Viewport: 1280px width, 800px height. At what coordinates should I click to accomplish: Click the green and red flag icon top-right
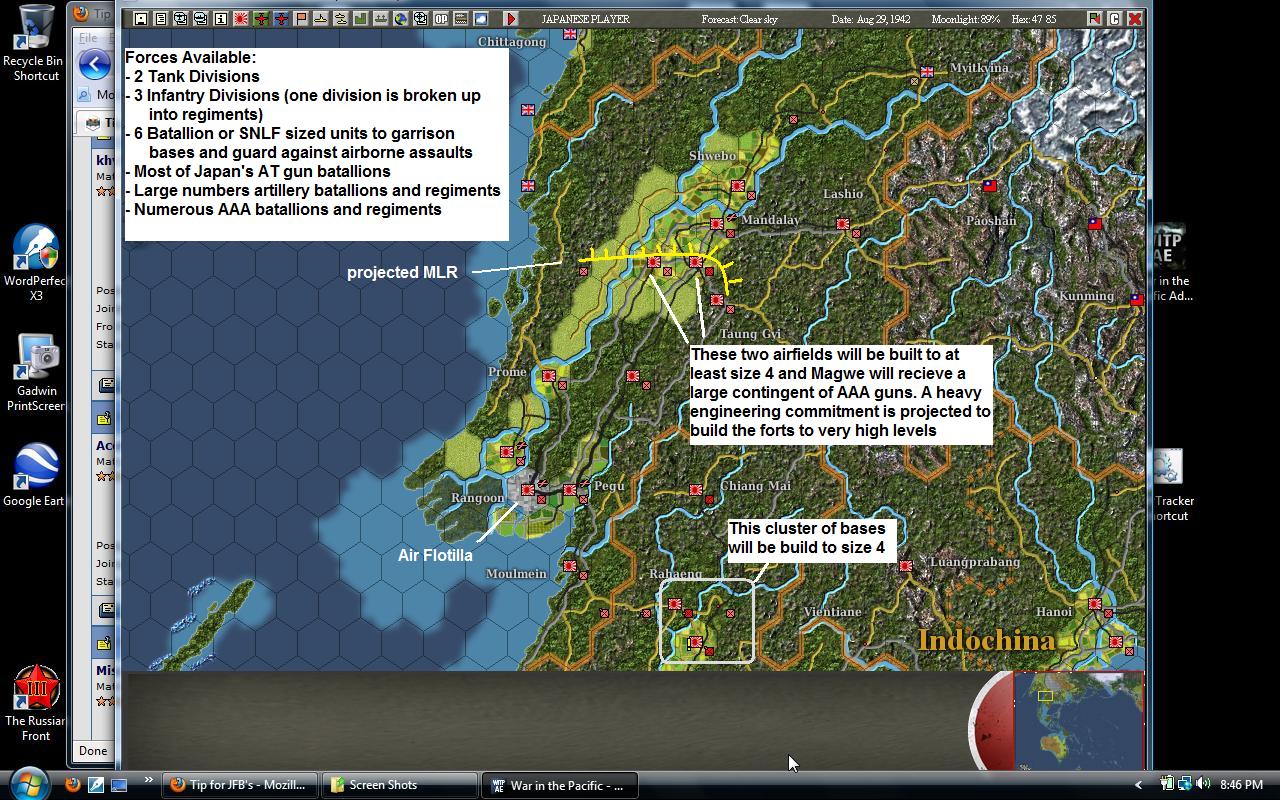[x=1094, y=18]
